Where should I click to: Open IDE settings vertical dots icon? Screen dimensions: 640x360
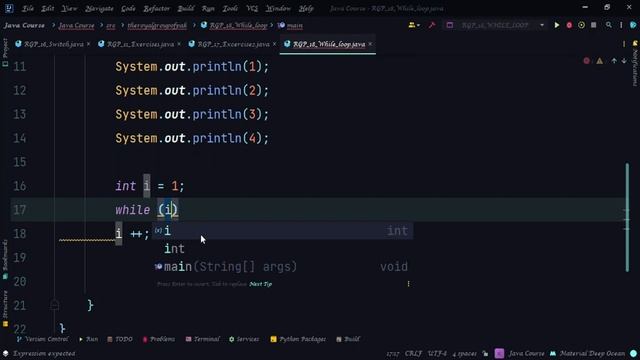tap(621, 25)
